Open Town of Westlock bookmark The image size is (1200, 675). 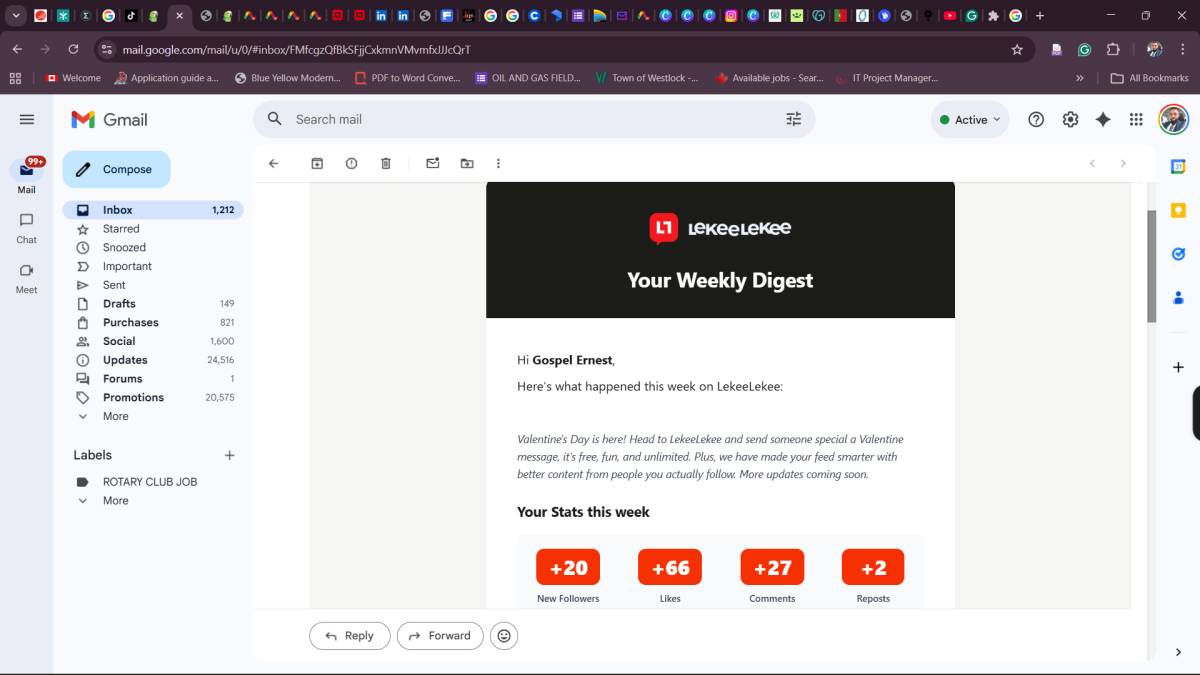(646, 78)
